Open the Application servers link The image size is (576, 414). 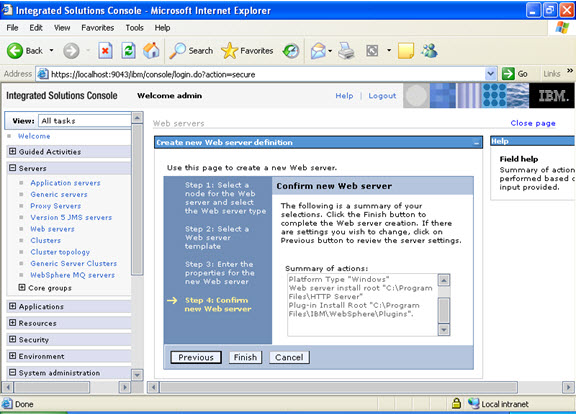65,183
